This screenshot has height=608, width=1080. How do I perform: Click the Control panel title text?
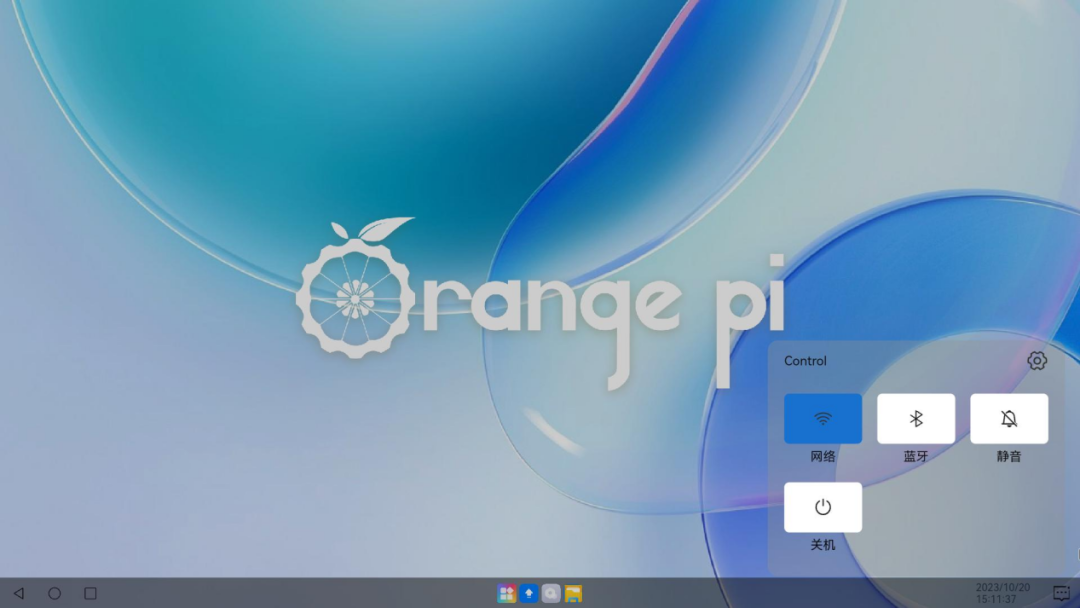[x=805, y=361]
